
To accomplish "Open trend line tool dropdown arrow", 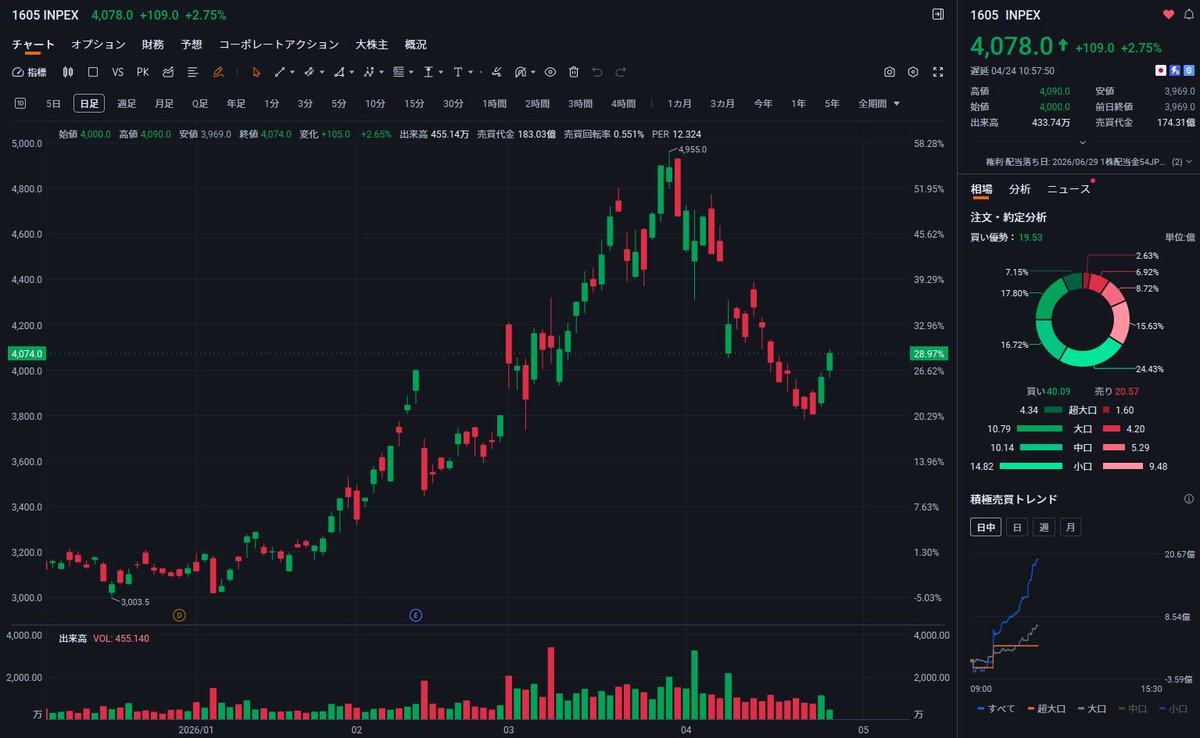I will 293,72.
